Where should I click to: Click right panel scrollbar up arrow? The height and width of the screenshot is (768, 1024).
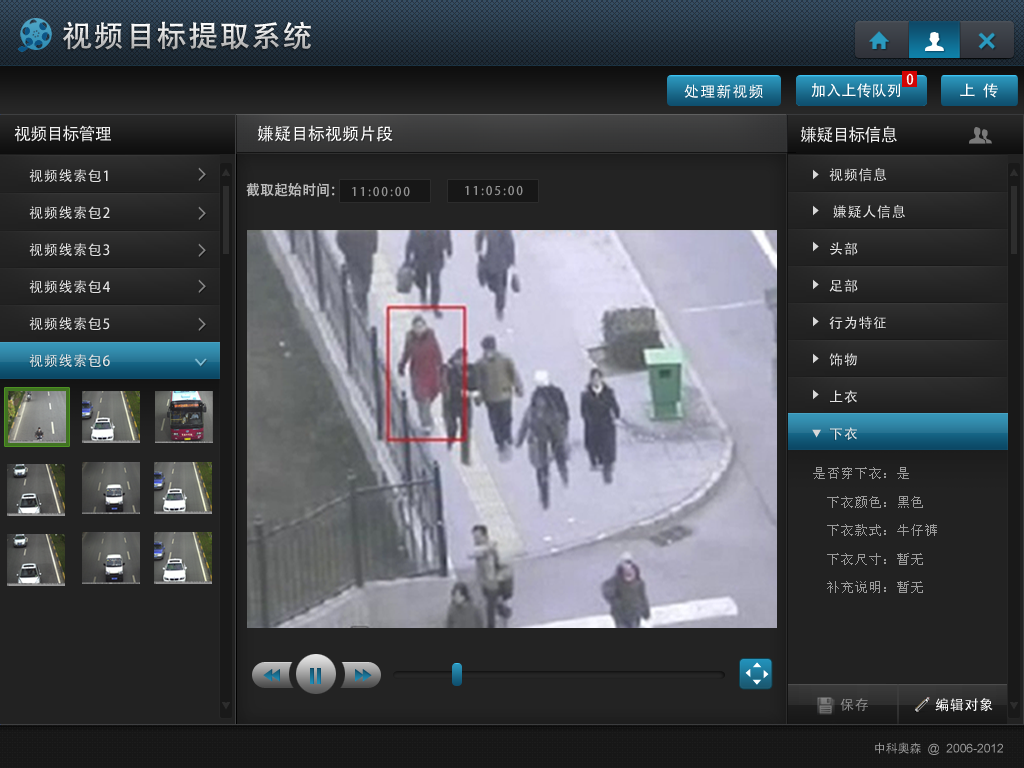(1014, 172)
